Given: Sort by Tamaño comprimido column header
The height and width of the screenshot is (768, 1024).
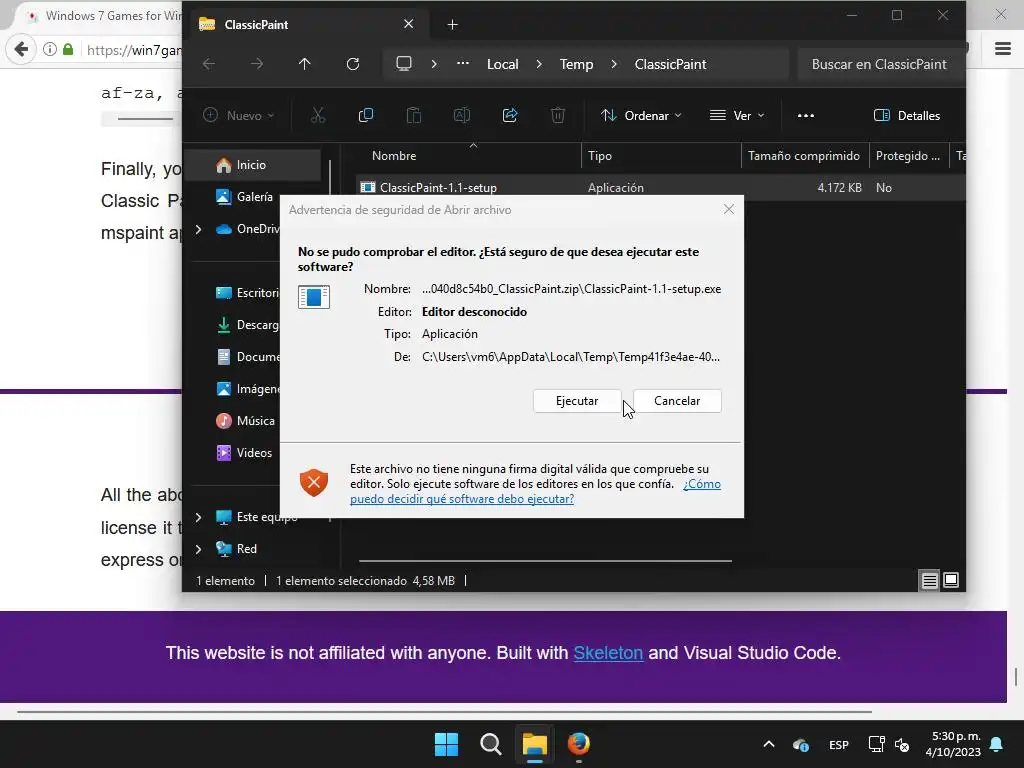Looking at the screenshot, I should pos(804,156).
